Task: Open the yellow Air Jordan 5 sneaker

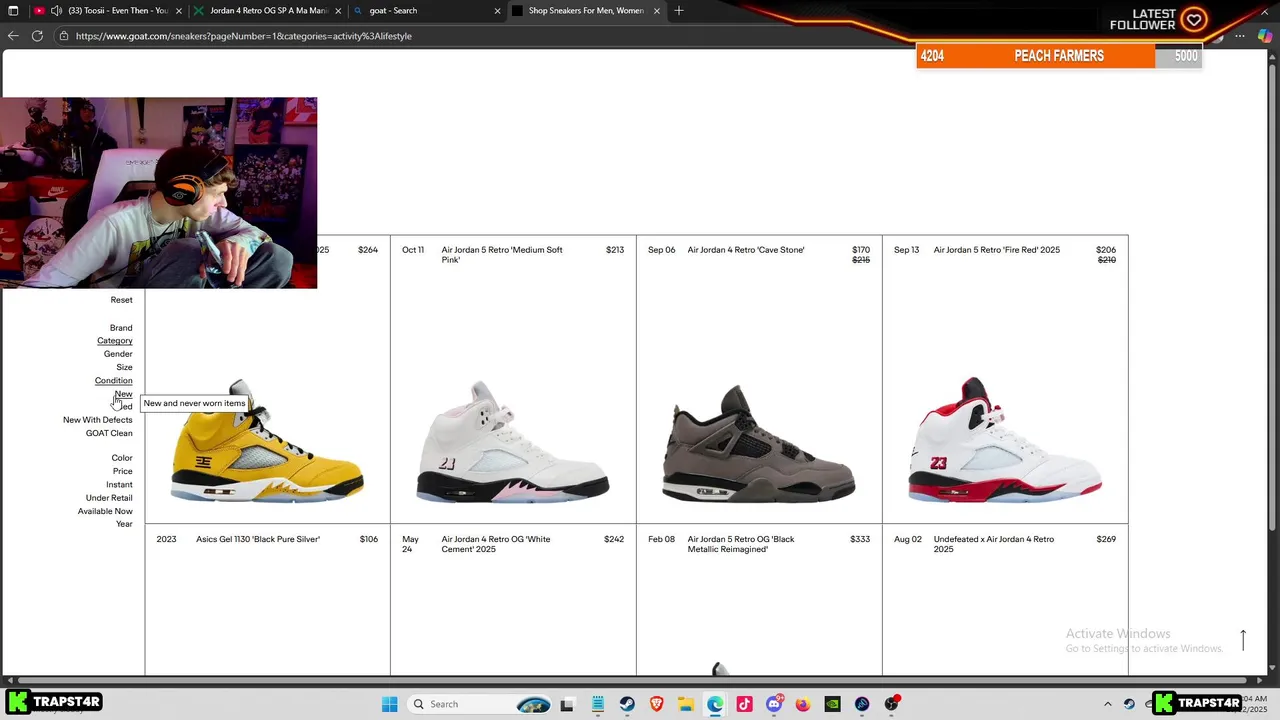Action: (267, 442)
